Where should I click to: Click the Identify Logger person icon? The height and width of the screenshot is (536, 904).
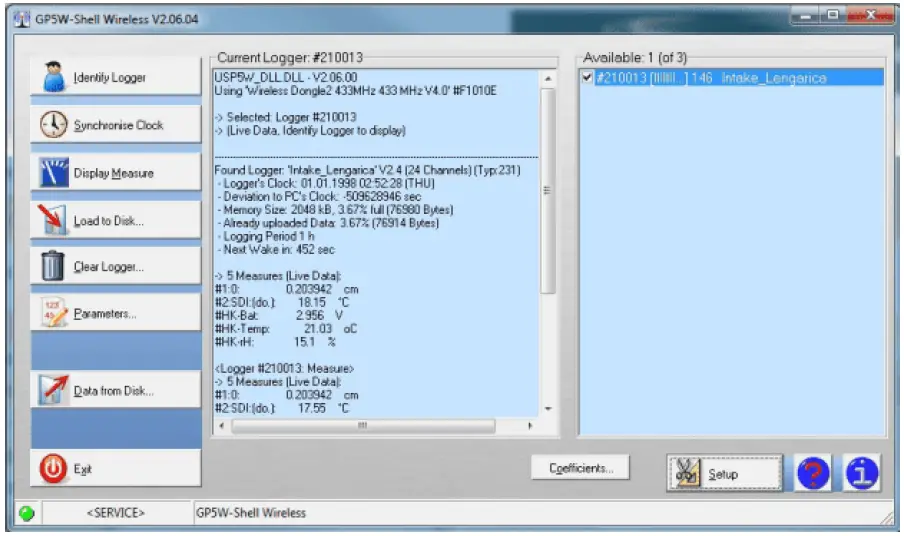click(x=54, y=77)
